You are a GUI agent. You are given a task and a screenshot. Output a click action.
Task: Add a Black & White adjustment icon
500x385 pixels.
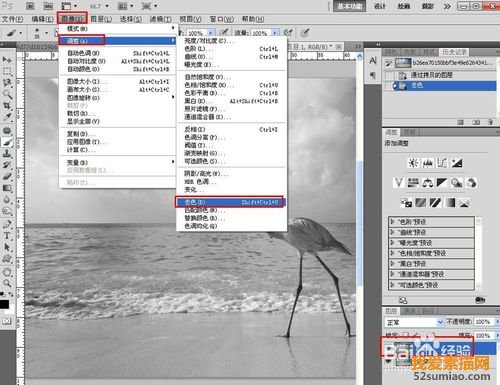pyautogui.click(x=442, y=183)
